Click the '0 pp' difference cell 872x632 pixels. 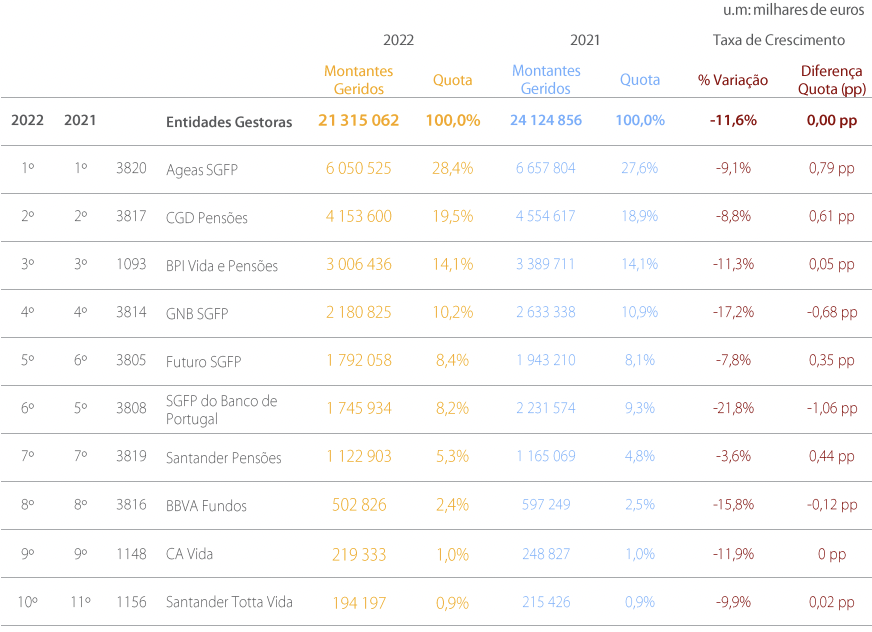[x=831, y=554]
